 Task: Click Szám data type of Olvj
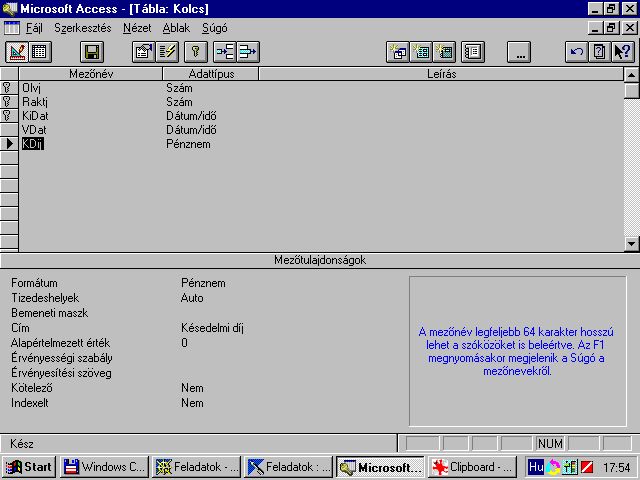pyautogui.click(x=211, y=88)
